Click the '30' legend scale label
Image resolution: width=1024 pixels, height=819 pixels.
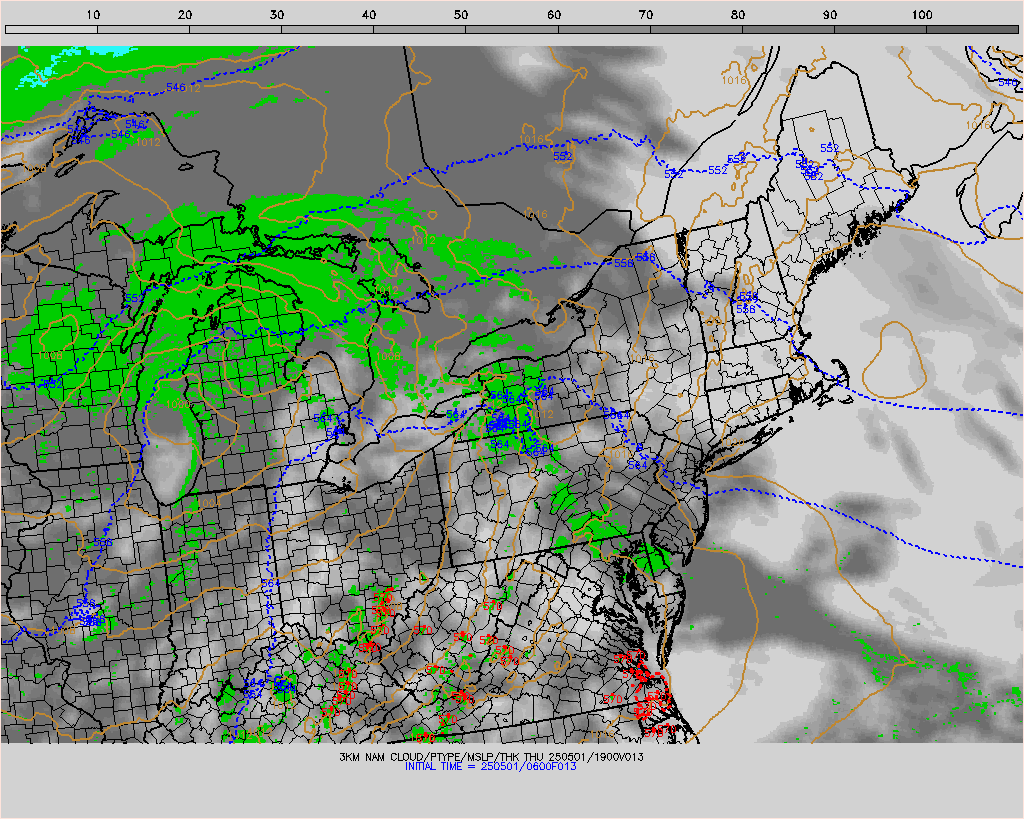point(278,14)
